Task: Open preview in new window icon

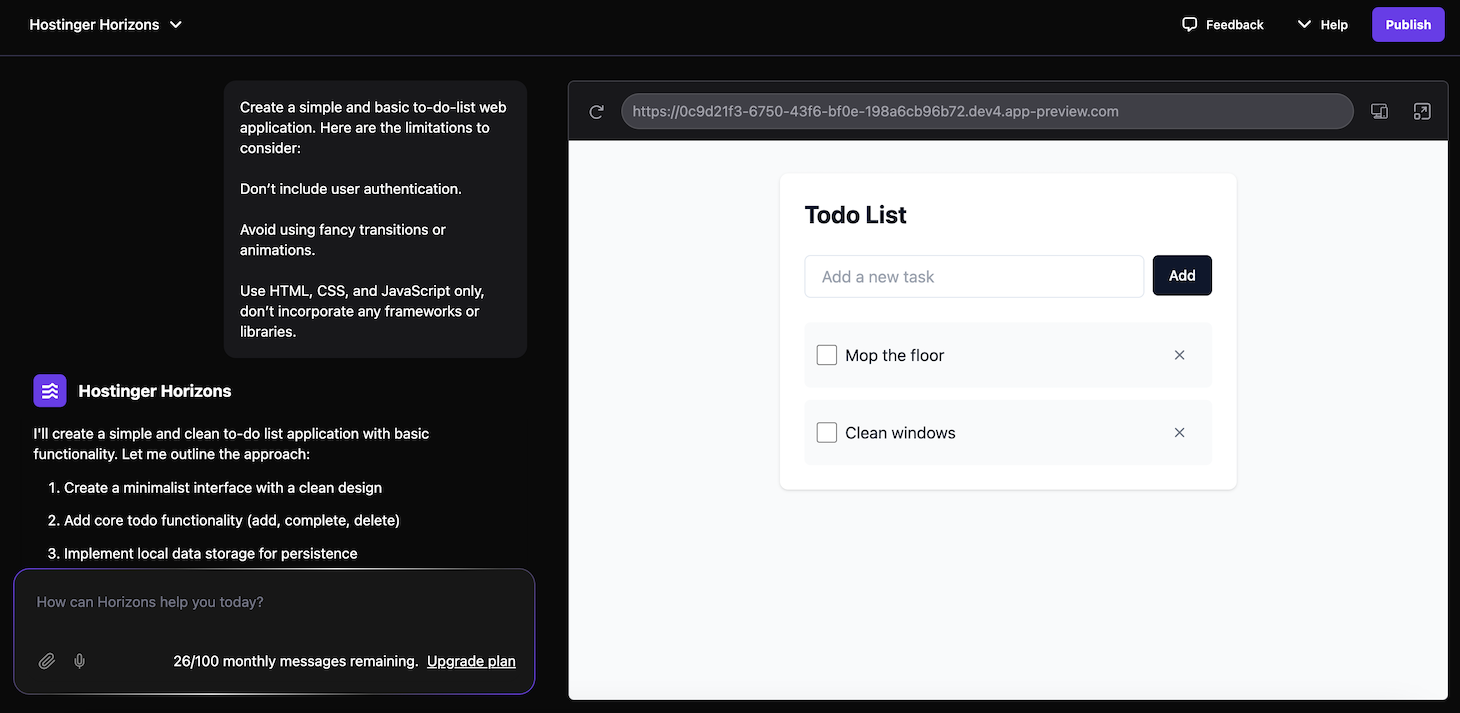Action: pos(1422,112)
